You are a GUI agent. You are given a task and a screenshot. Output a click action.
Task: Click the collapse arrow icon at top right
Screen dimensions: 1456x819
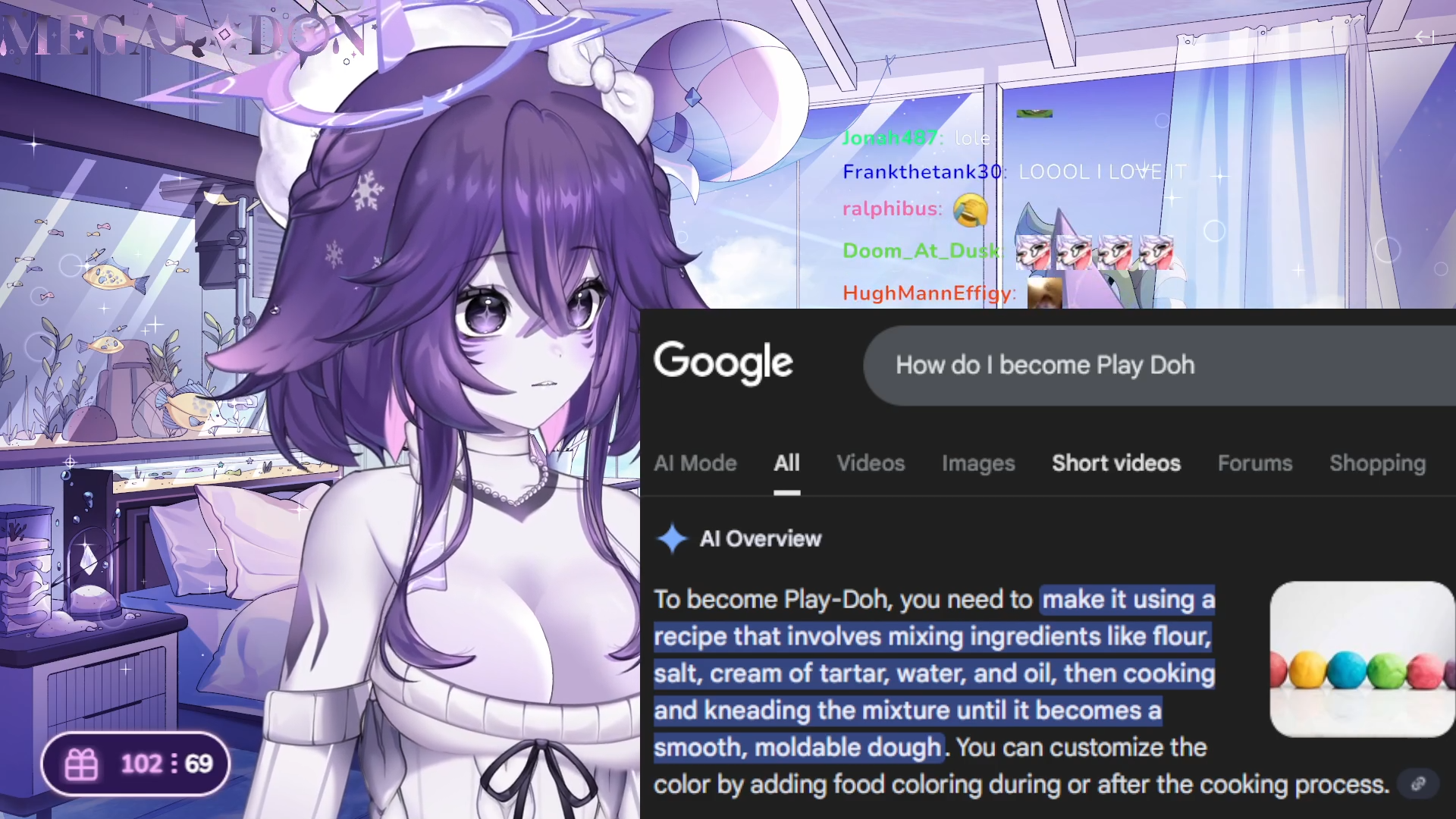[1424, 36]
